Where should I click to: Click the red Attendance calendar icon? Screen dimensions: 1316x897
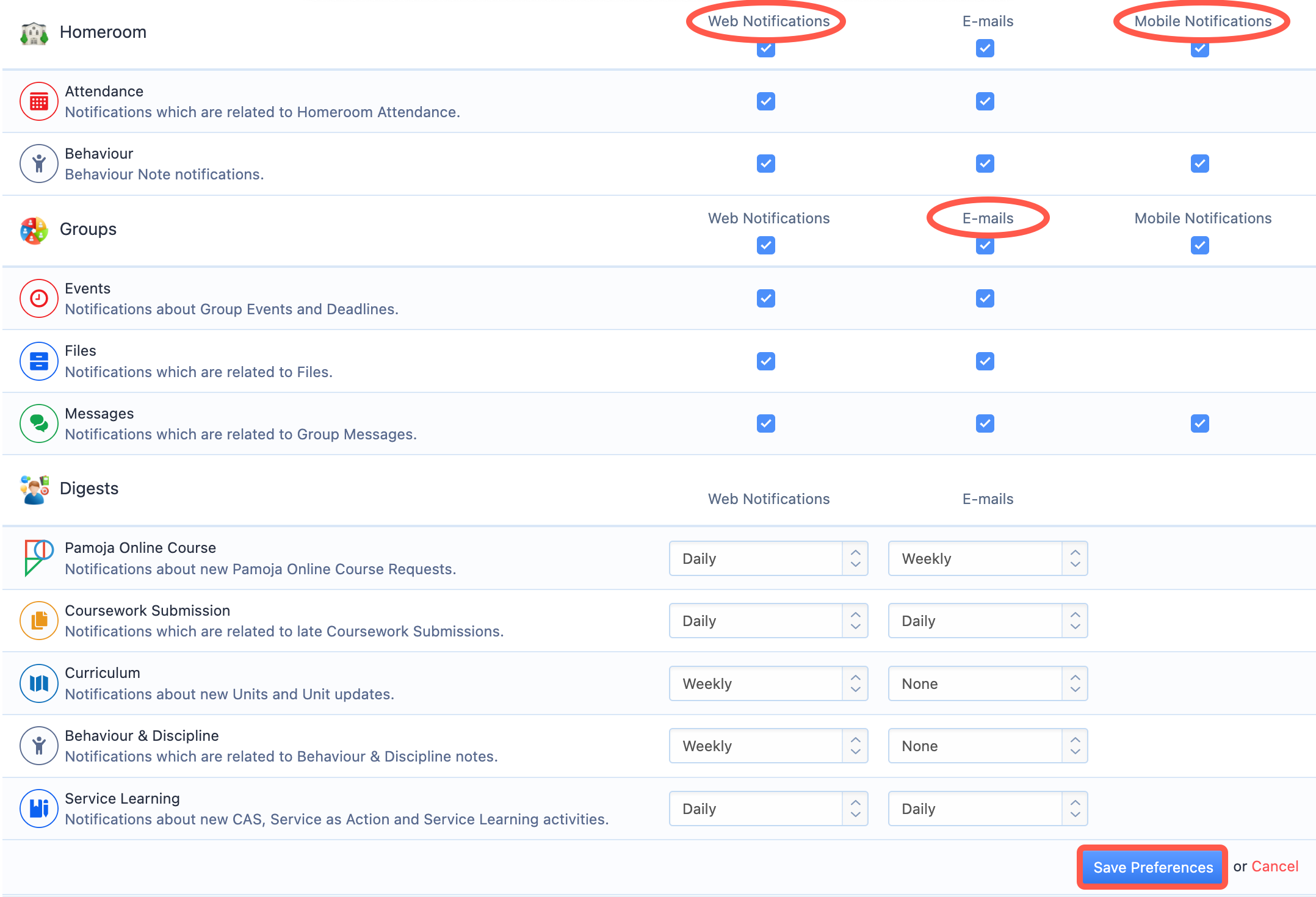point(39,101)
